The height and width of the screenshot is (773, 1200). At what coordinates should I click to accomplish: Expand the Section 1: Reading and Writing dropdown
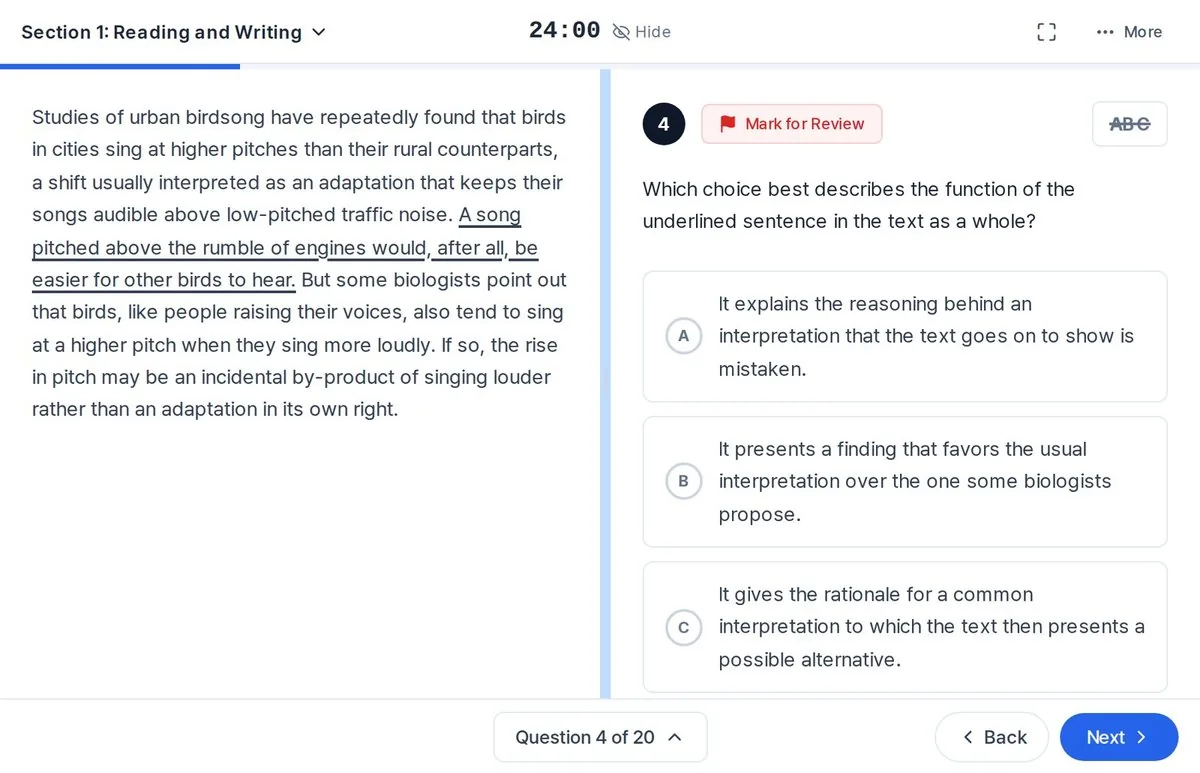point(174,32)
